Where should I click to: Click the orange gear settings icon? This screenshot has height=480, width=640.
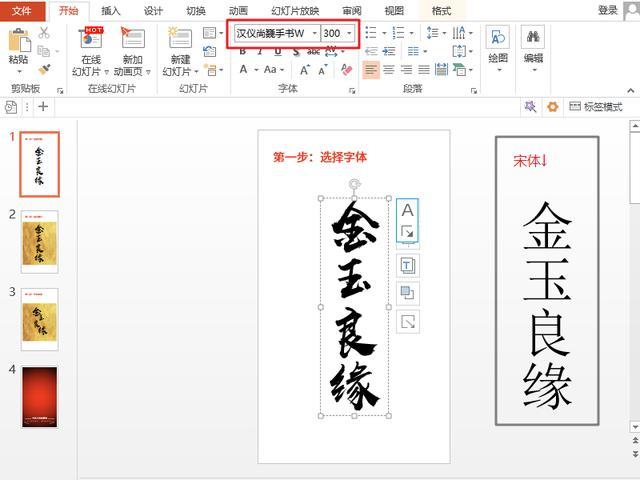click(552, 107)
